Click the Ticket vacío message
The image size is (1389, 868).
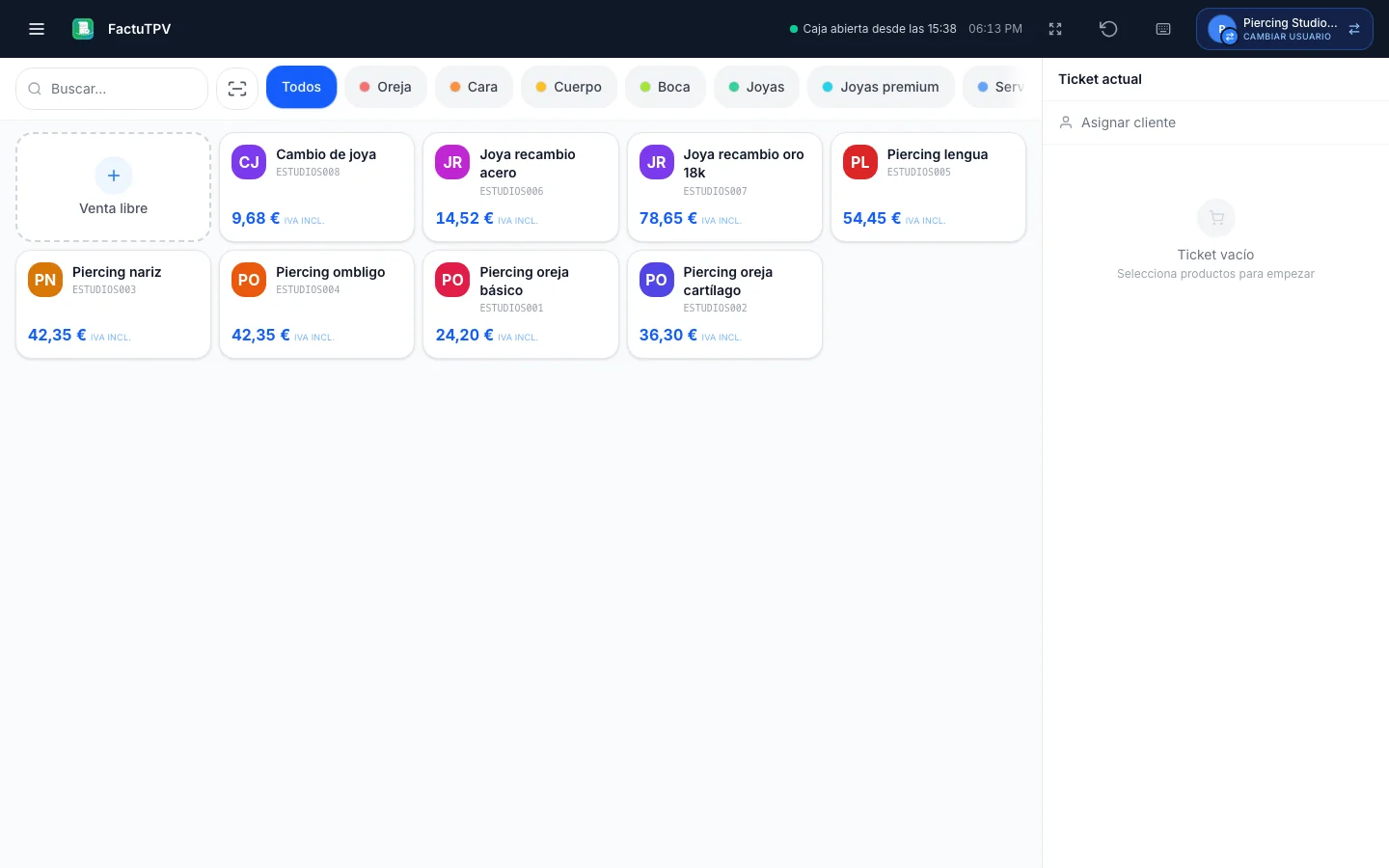coord(1215,255)
